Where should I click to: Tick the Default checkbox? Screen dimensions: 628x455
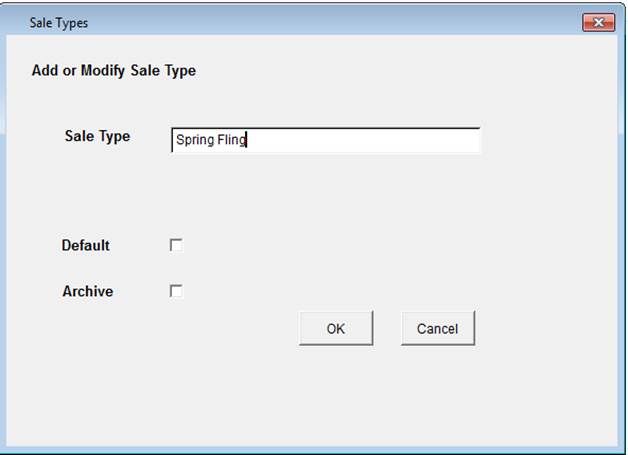[176, 245]
